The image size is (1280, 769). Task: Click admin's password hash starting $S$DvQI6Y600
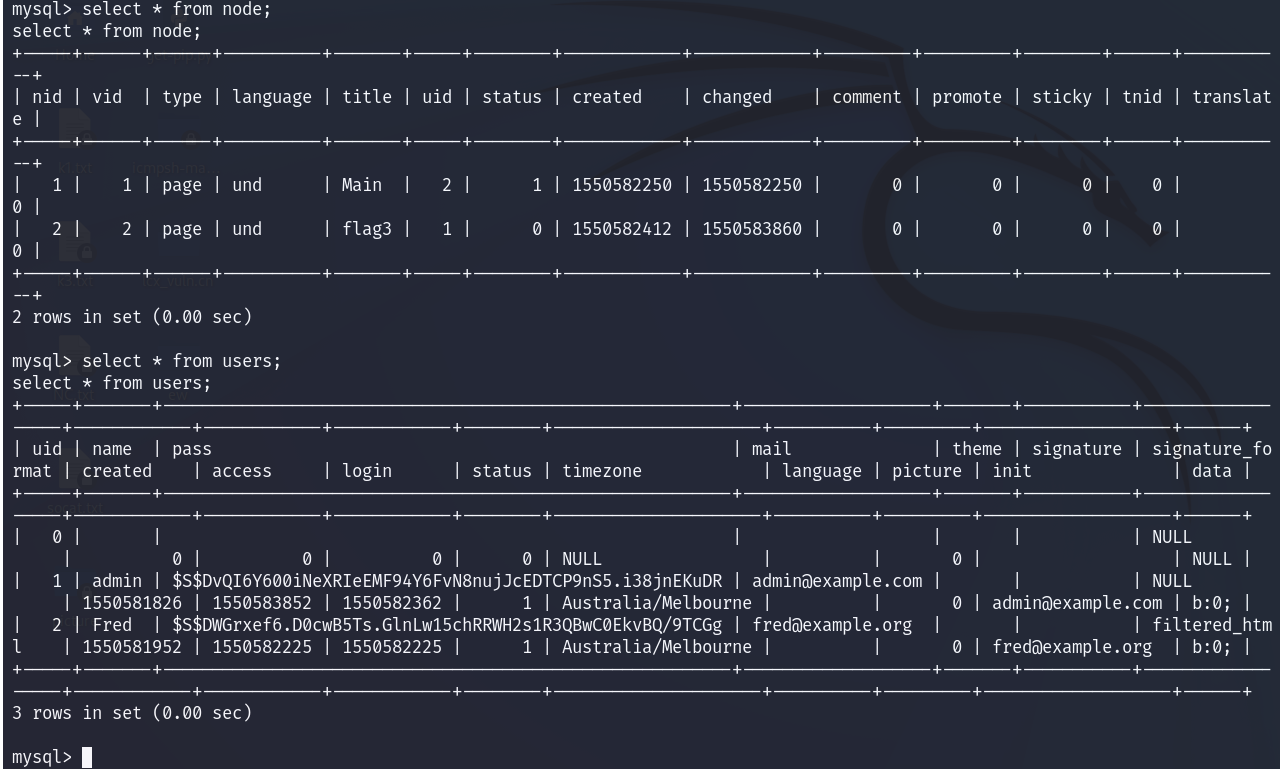coord(447,581)
